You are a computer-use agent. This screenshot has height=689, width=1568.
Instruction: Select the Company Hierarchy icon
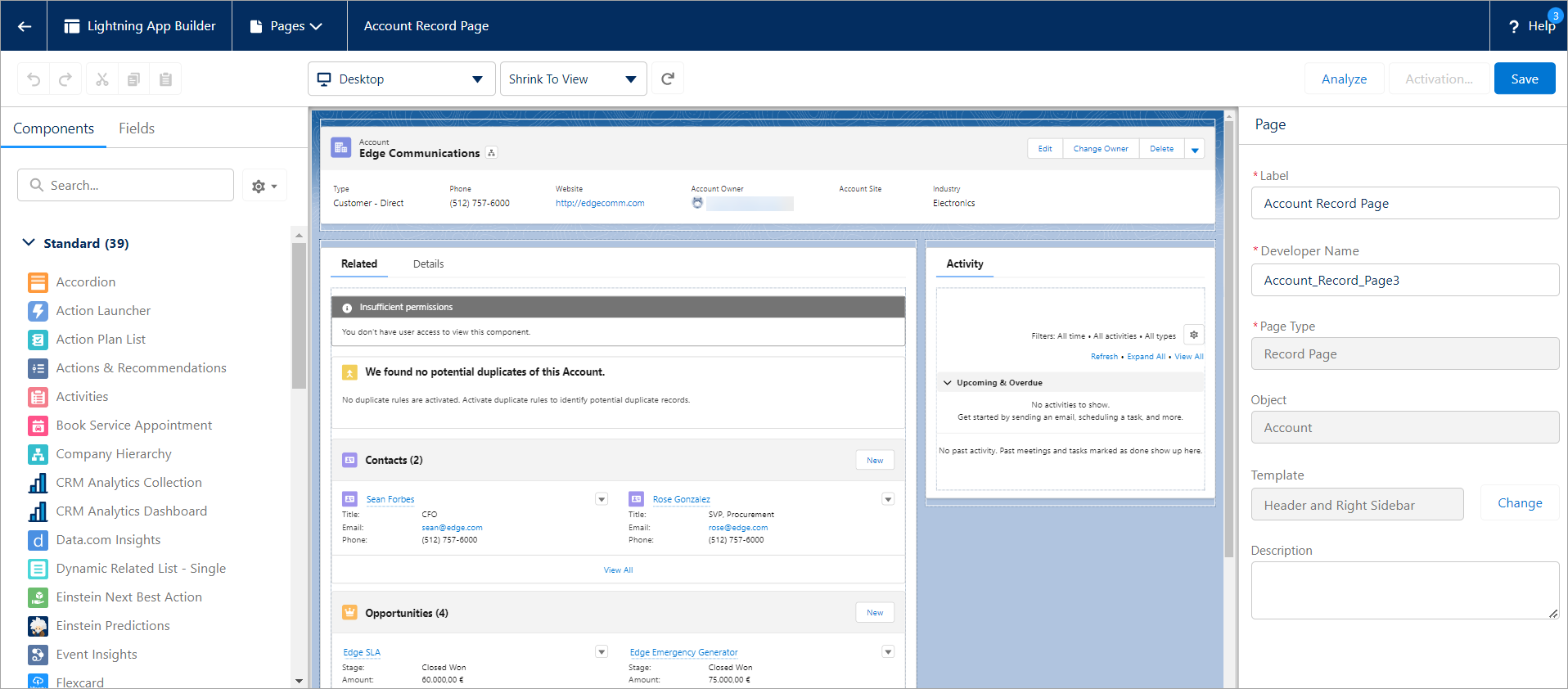(x=38, y=454)
